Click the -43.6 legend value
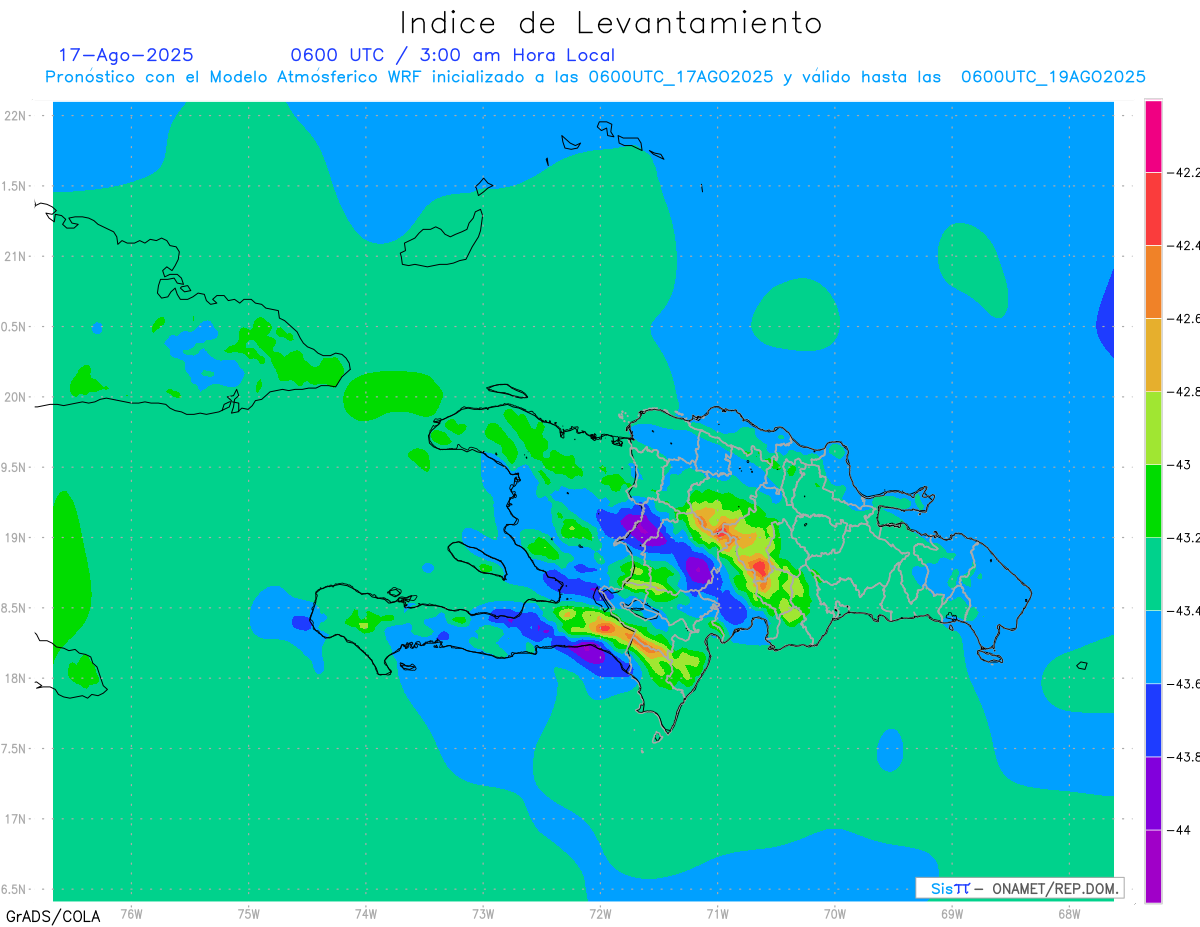1200x927 pixels. point(1183,684)
